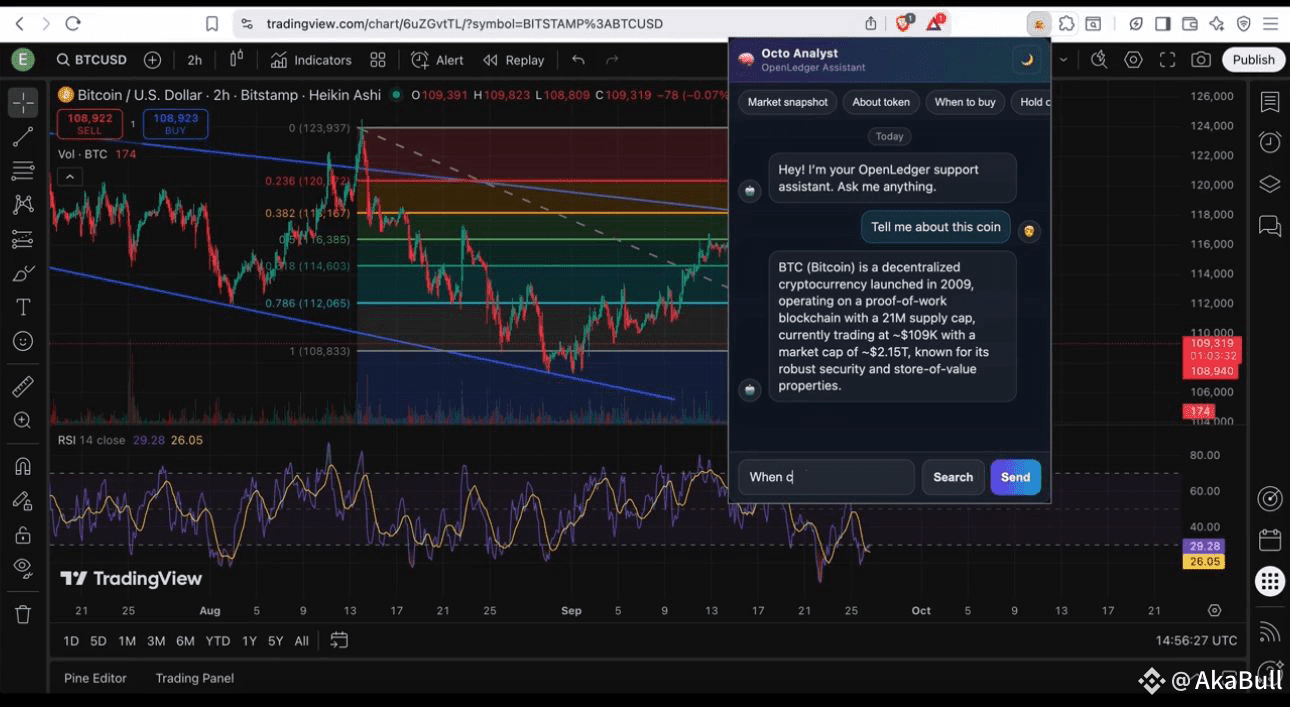
Task: Click the trash remove objects icon
Action: click(x=23, y=614)
